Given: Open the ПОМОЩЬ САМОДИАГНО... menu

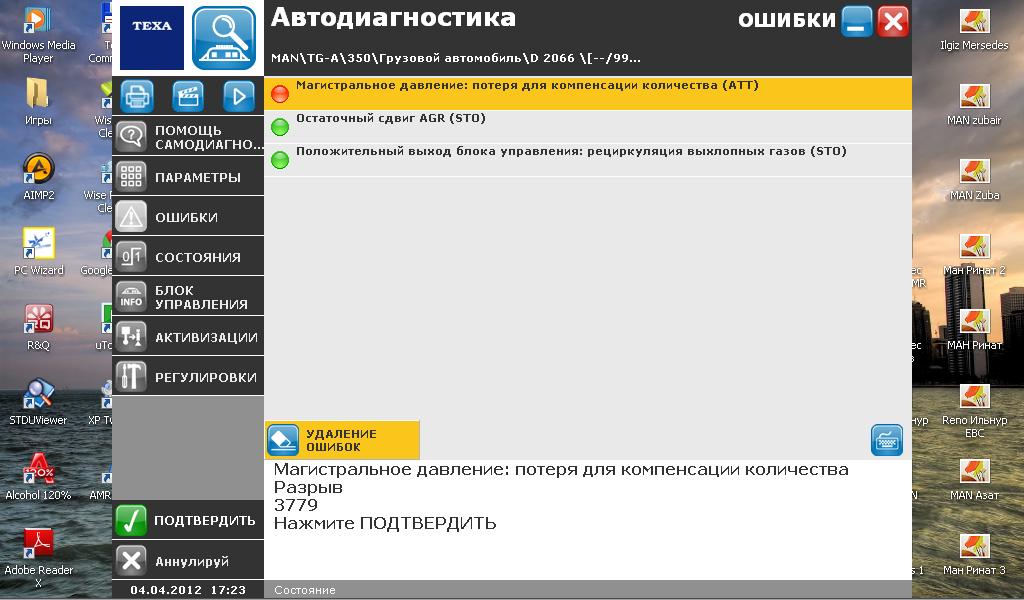Looking at the screenshot, I should pyautogui.click(x=188, y=136).
